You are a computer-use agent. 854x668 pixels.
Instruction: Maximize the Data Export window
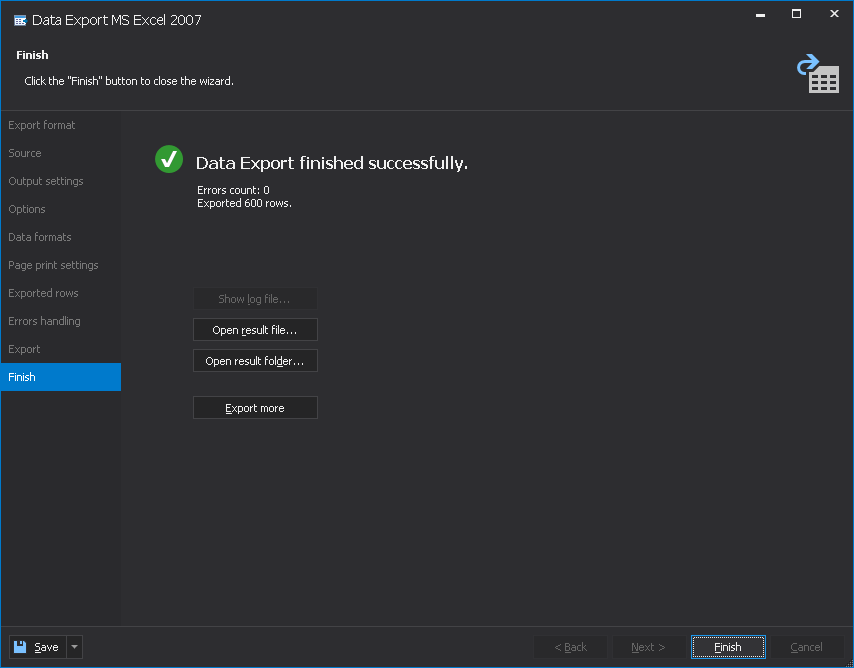tap(796, 14)
